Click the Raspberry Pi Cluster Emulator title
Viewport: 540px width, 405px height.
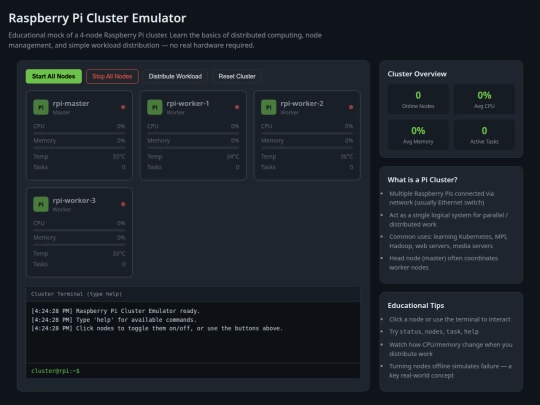point(97,18)
